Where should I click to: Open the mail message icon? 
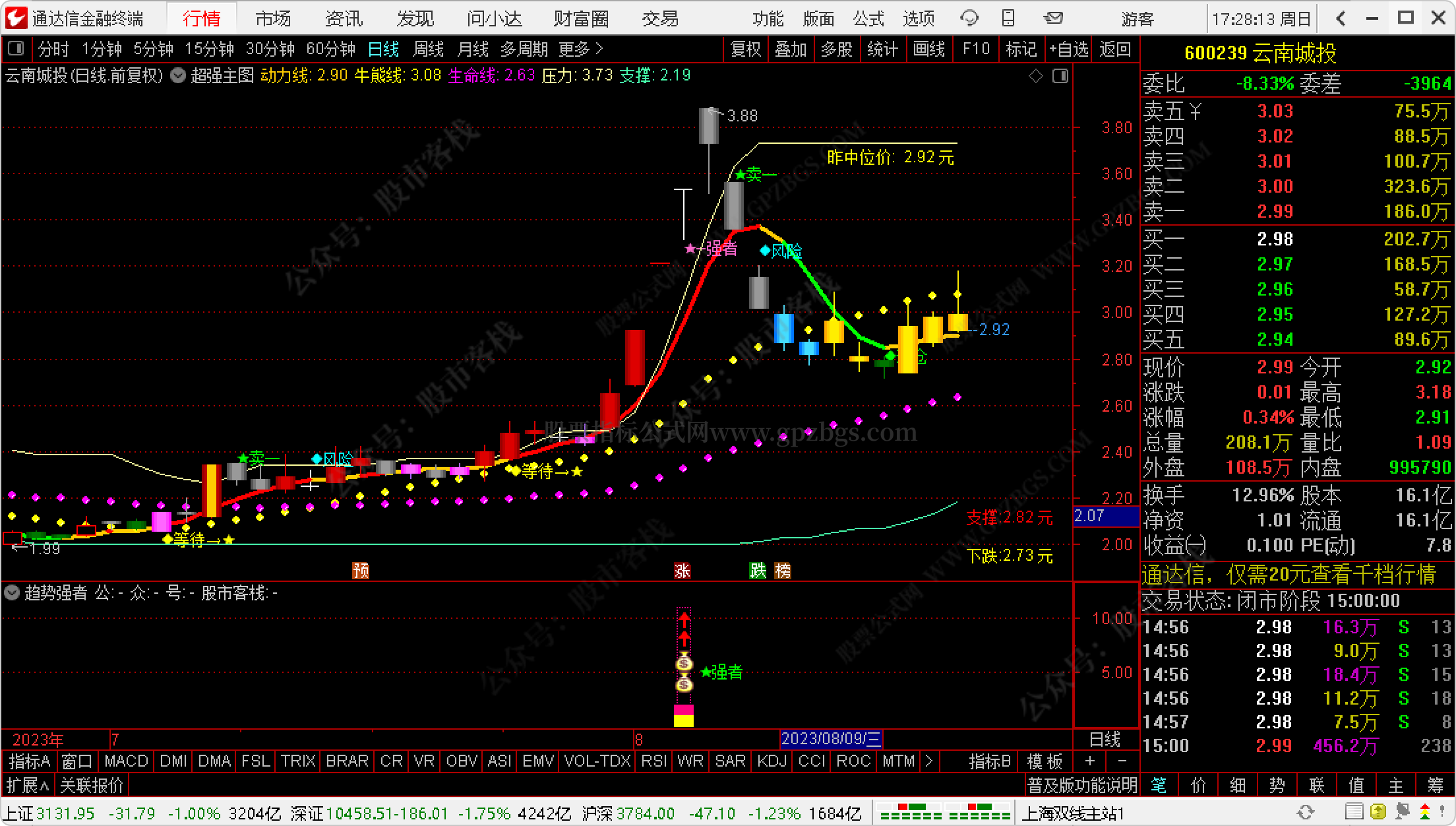point(1053,18)
